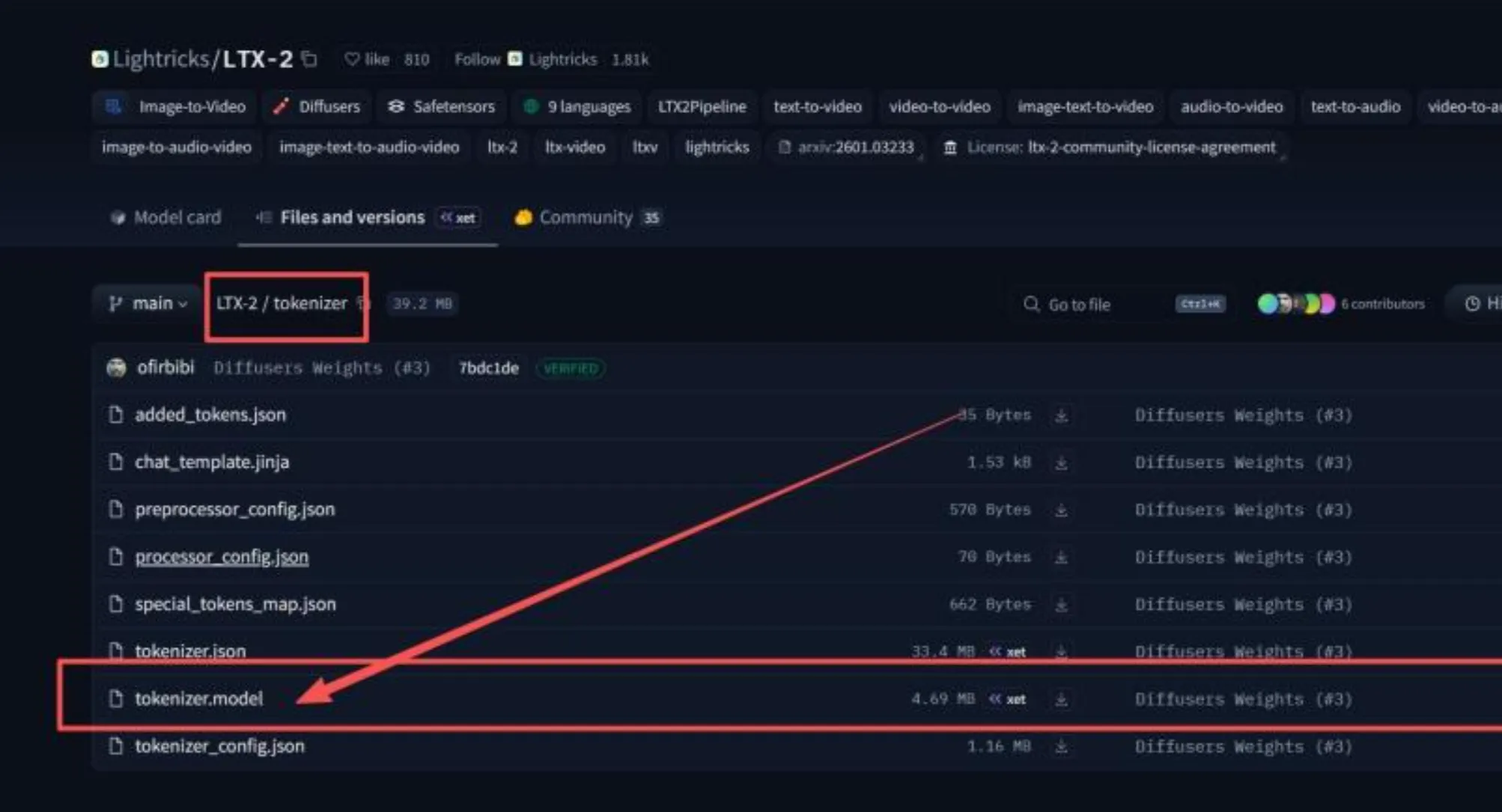
Task: Click the file icon beside added_tokens.json
Action: (115, 415)
